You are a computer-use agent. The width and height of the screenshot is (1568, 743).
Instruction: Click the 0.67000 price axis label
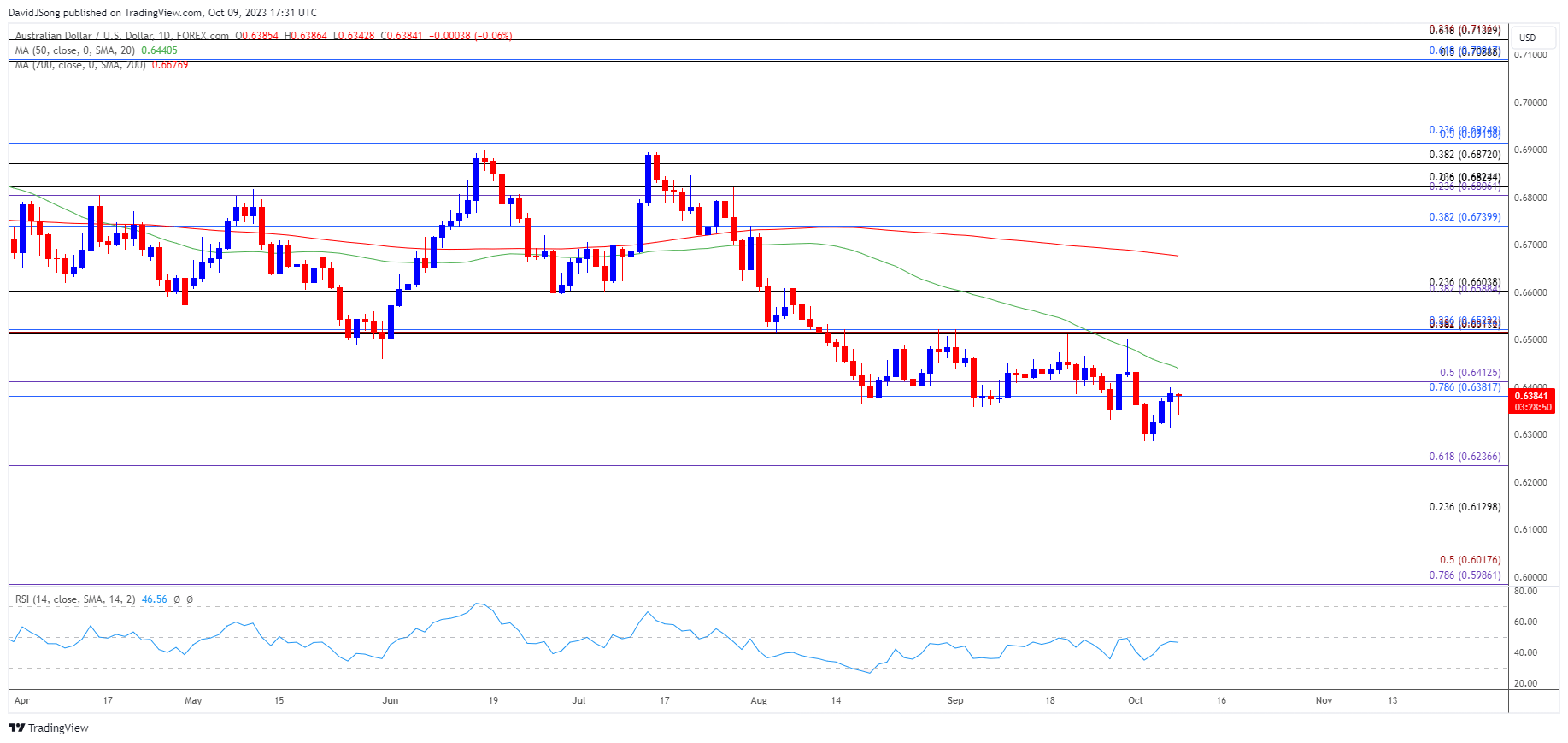point(1530,245)
